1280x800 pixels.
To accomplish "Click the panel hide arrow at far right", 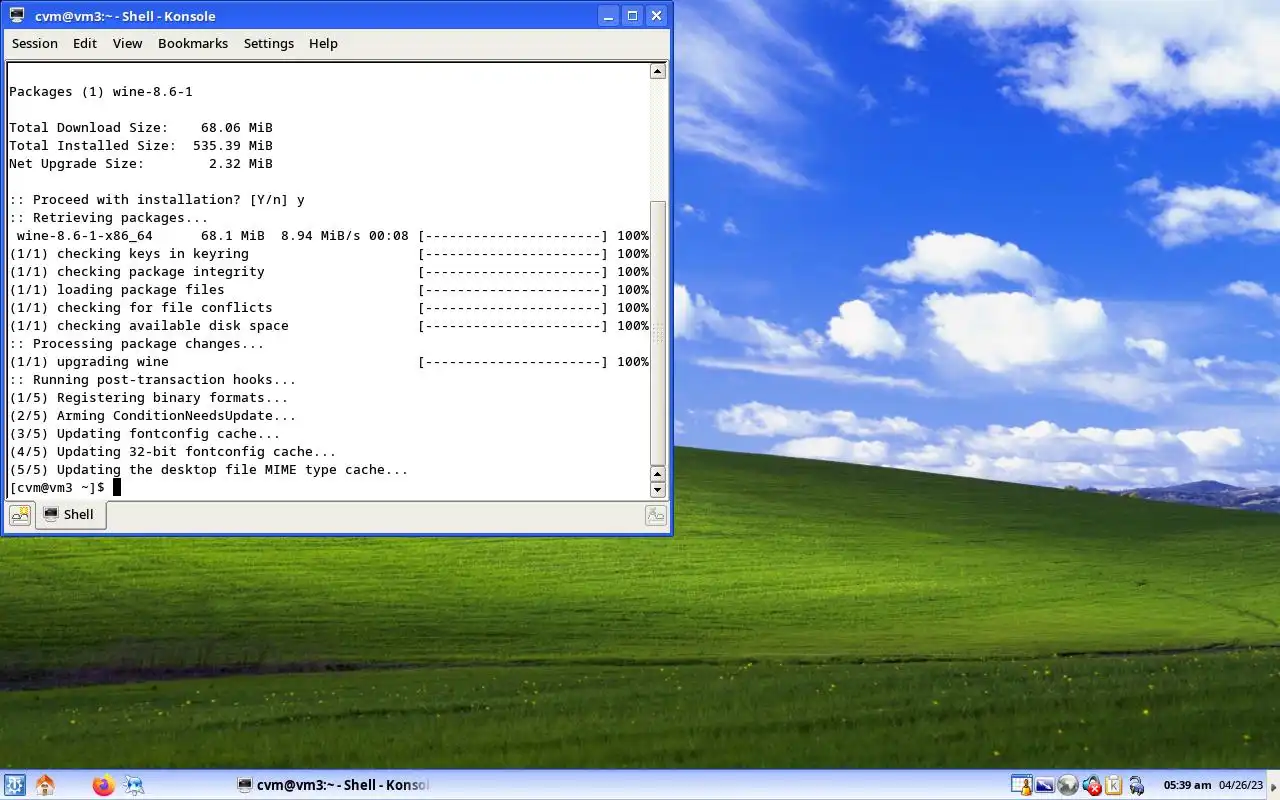I will [1274, 785].
